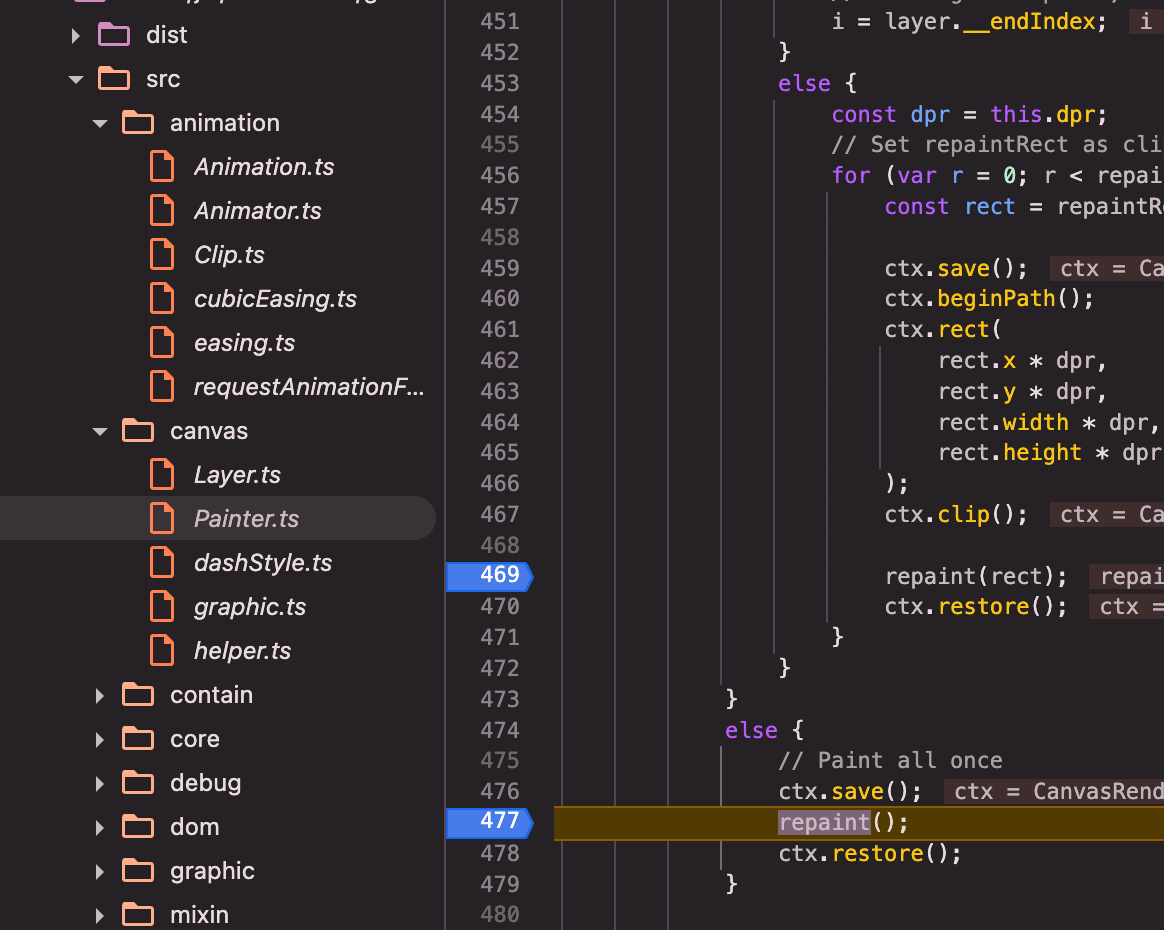Expand the core folder arrow
Image resolution: width=1164 pixels, height=930 pixels.
point(100,739)
